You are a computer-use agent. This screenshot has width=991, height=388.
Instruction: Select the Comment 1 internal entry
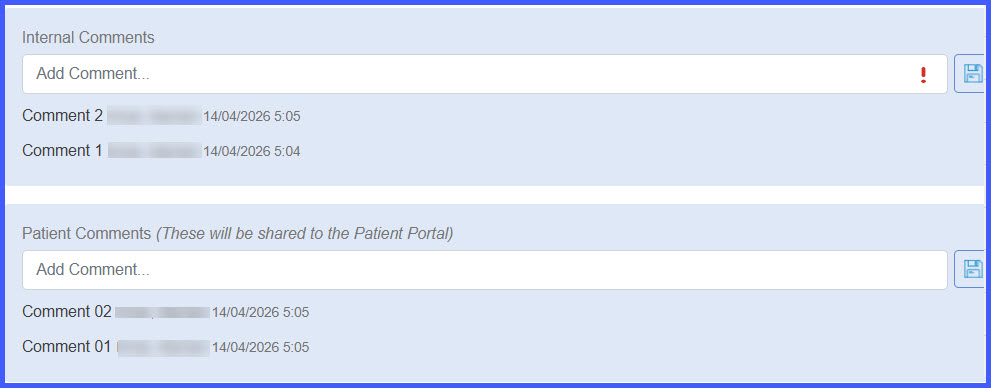click(x=62, y=150)
